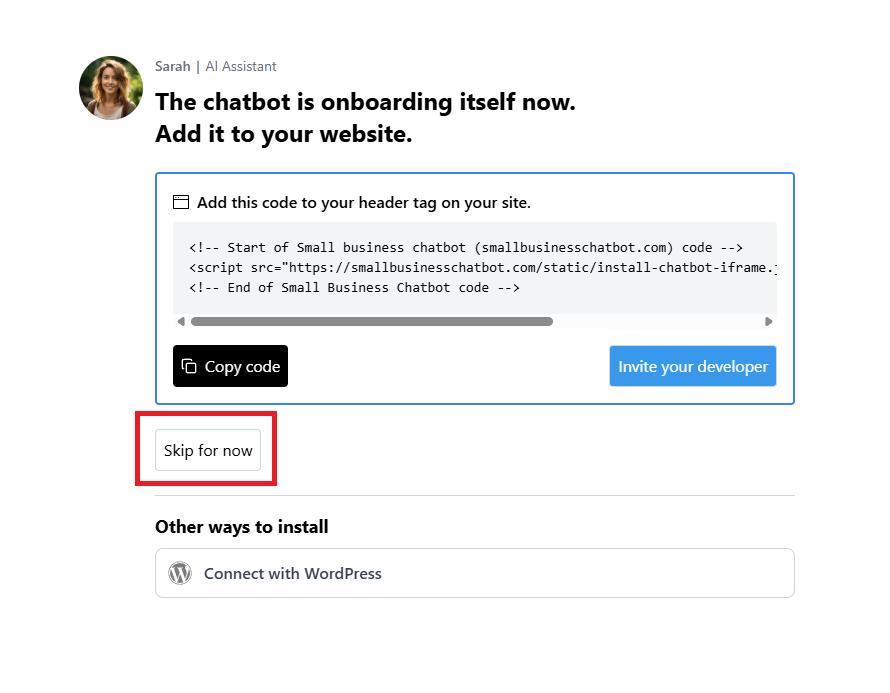Click the Start of Small business chatbot comment
Image resolution: width=890 pixels, height=693 pixels.
tap(466, 247)
